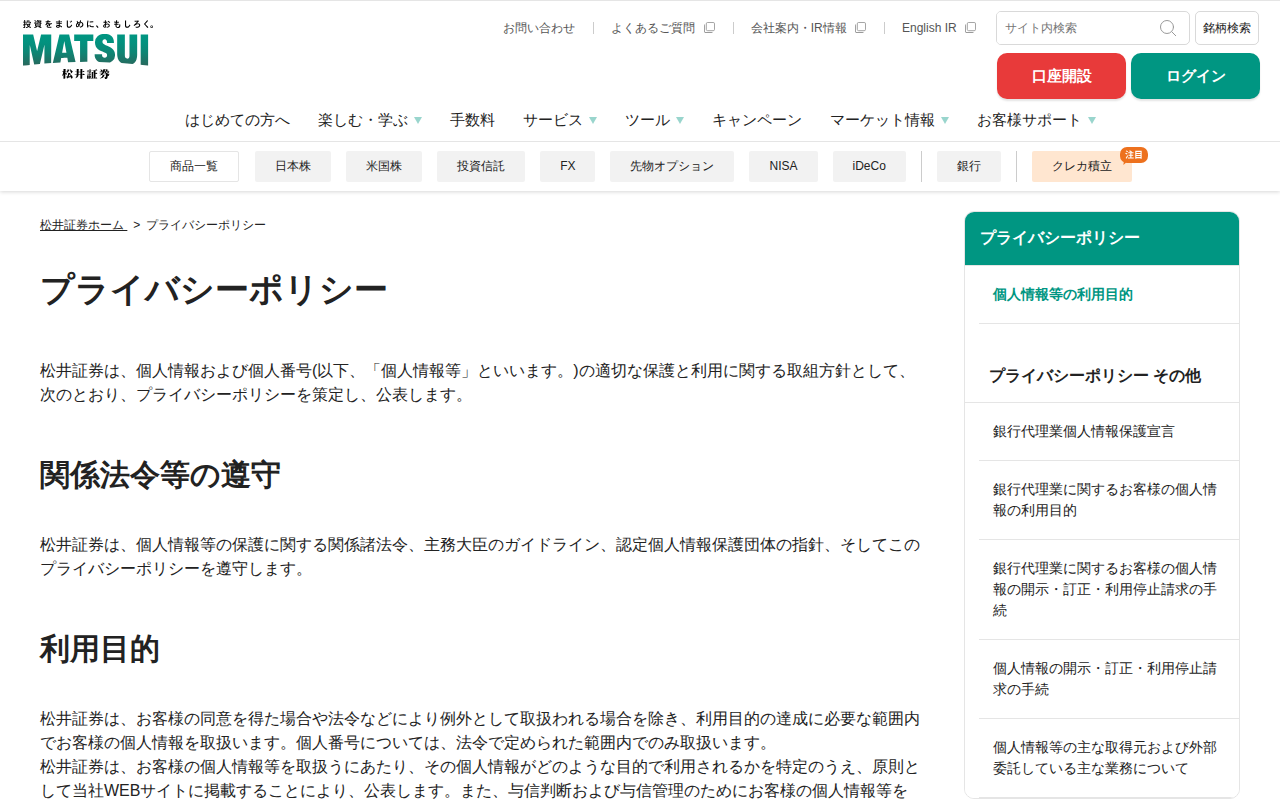Follow the よくあるご質問 link

(x=653, y=28)
